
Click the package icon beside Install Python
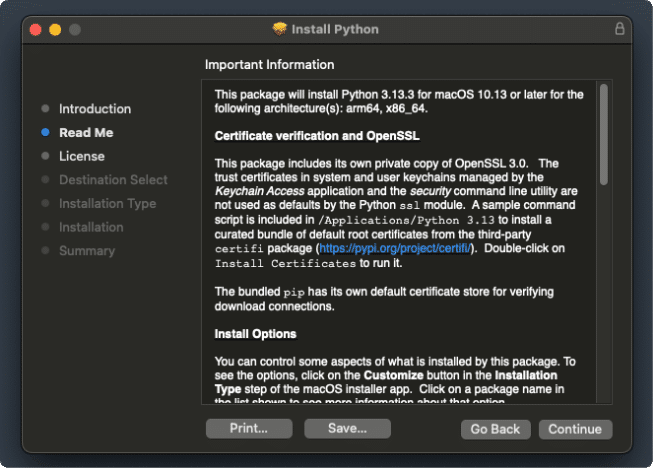pyautogui.click(x=279, y=29)
